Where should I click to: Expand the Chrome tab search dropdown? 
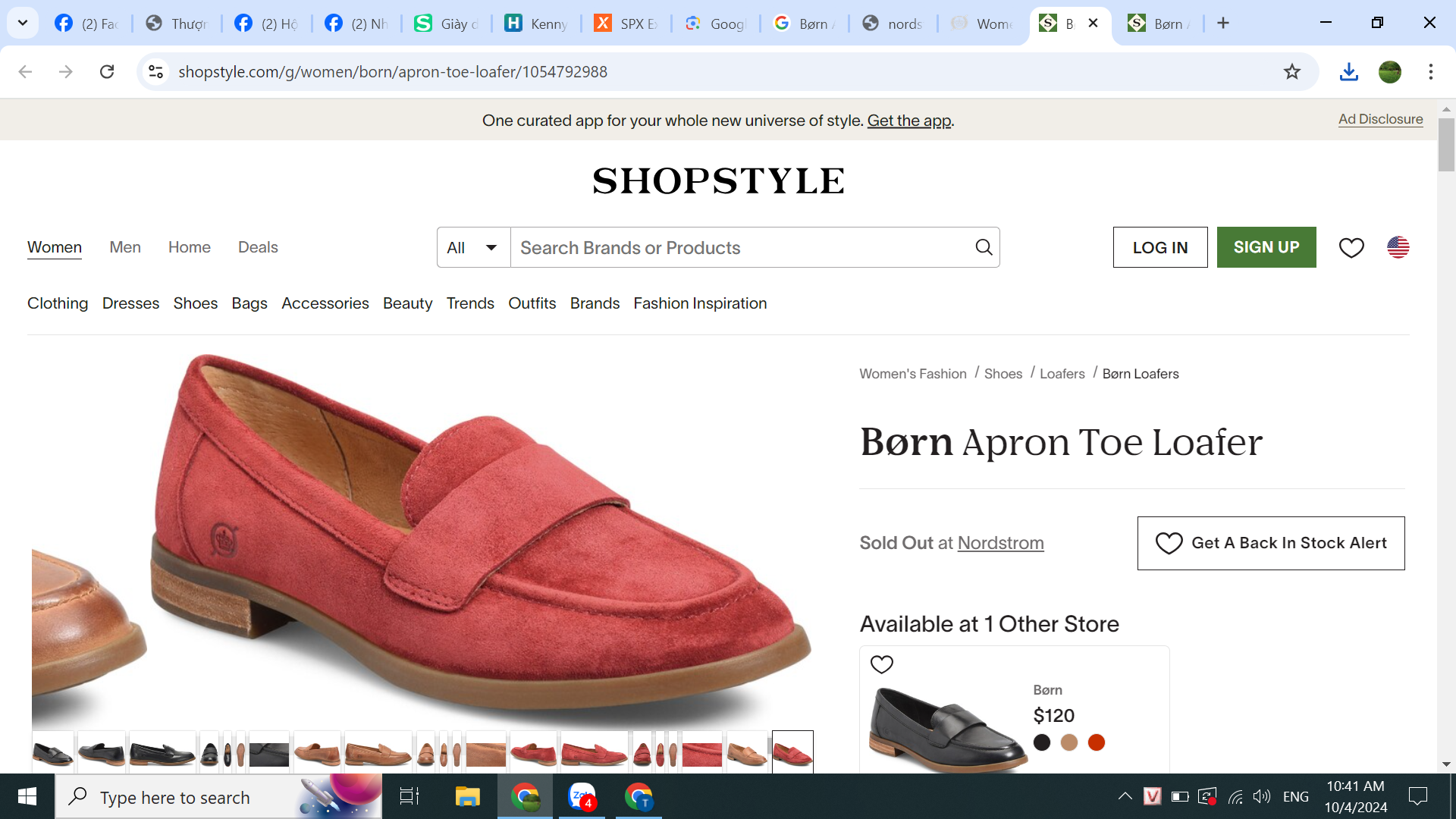[23, 23]
